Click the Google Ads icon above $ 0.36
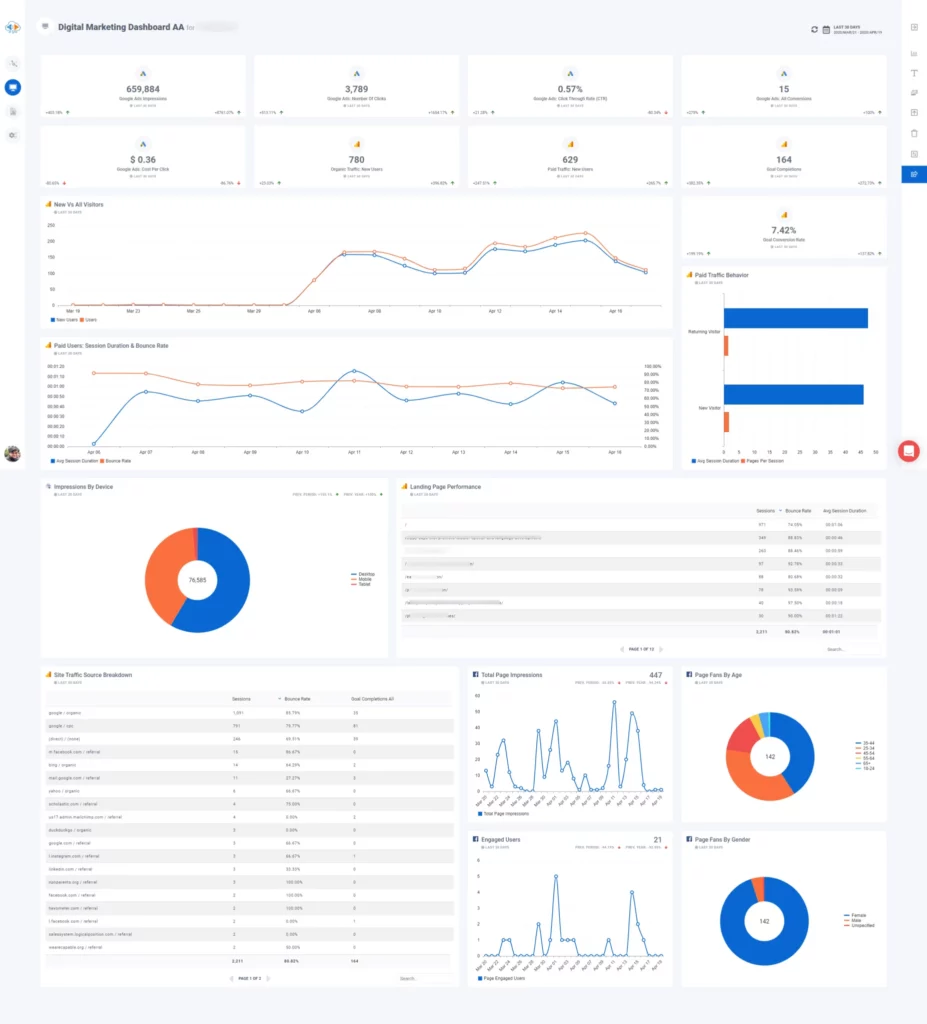 (143, 144)
